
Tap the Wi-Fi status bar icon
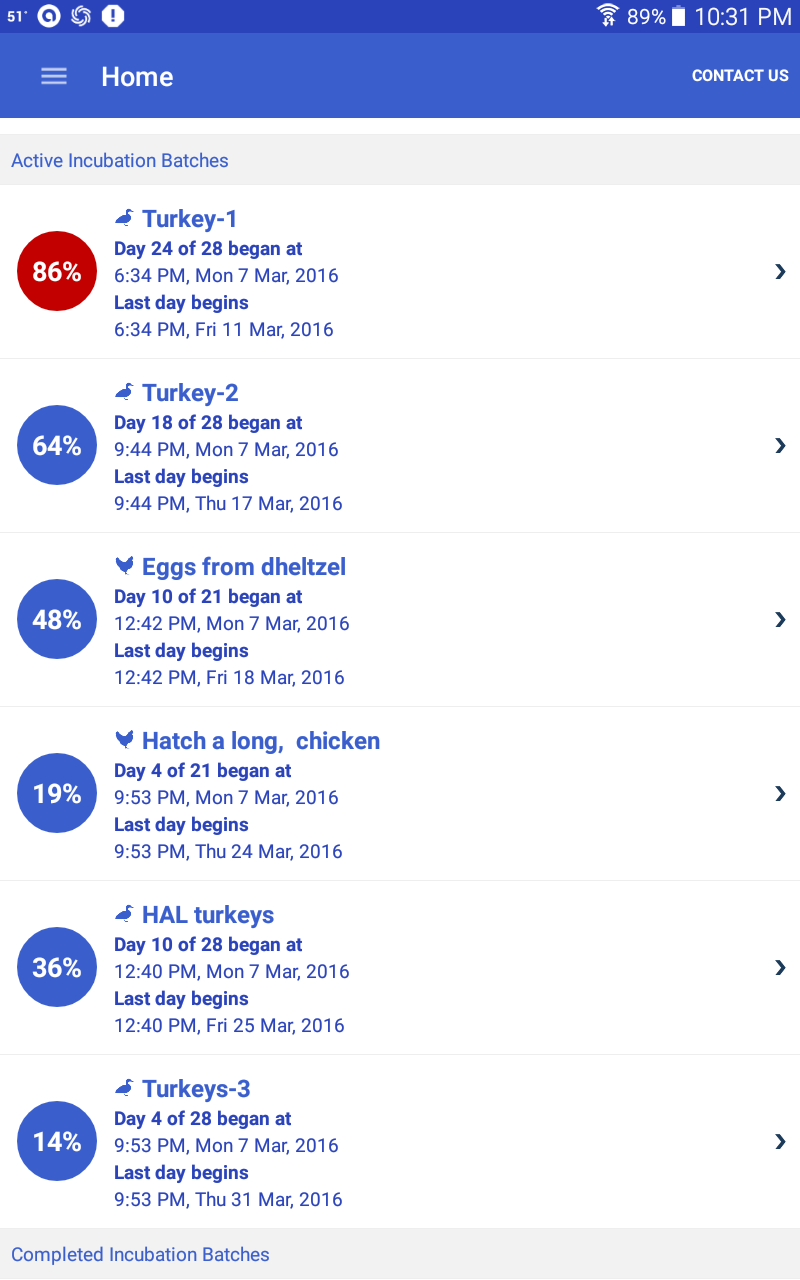point(607,16)
